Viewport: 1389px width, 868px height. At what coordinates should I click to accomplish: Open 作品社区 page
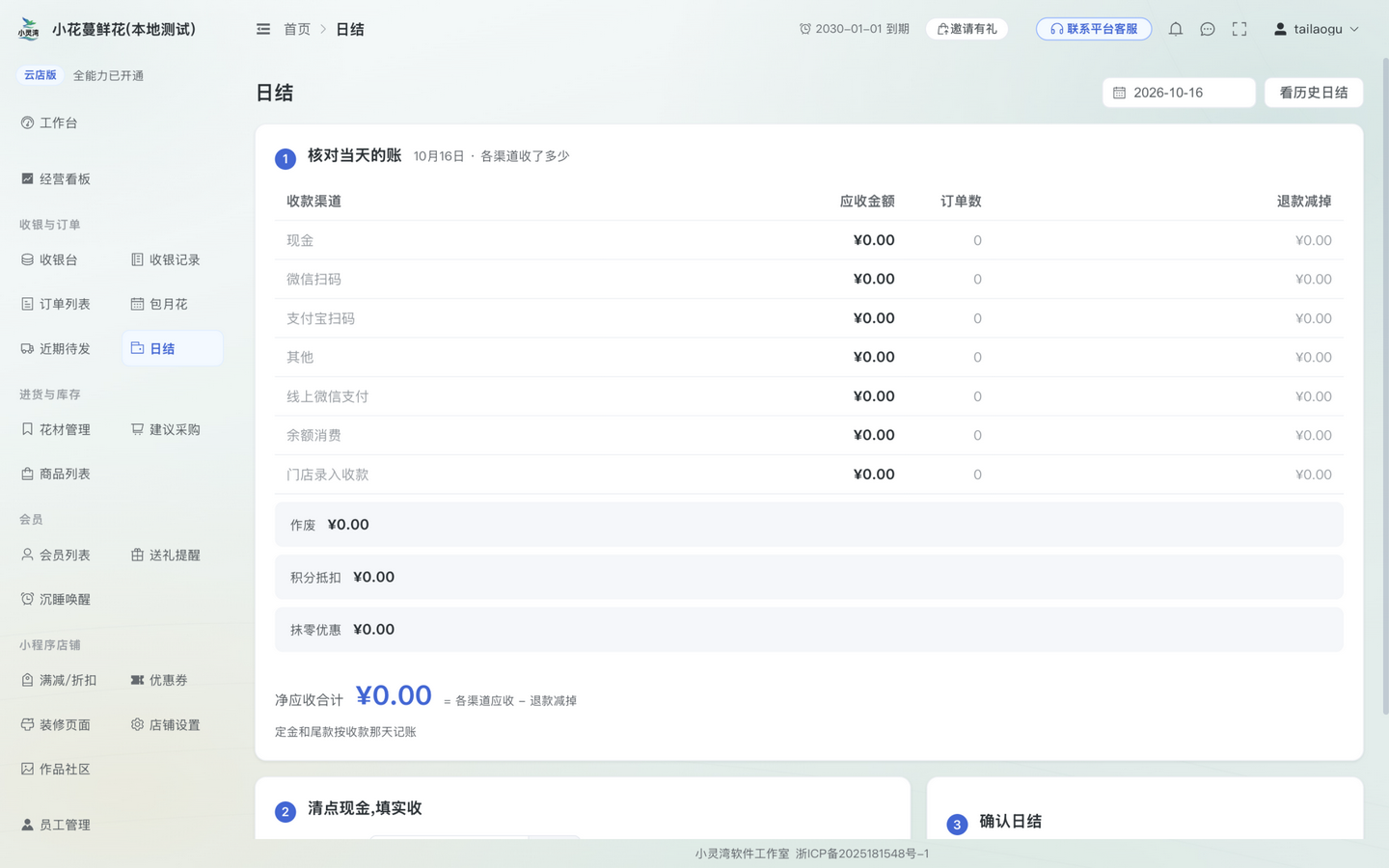(x=56, y=769)
